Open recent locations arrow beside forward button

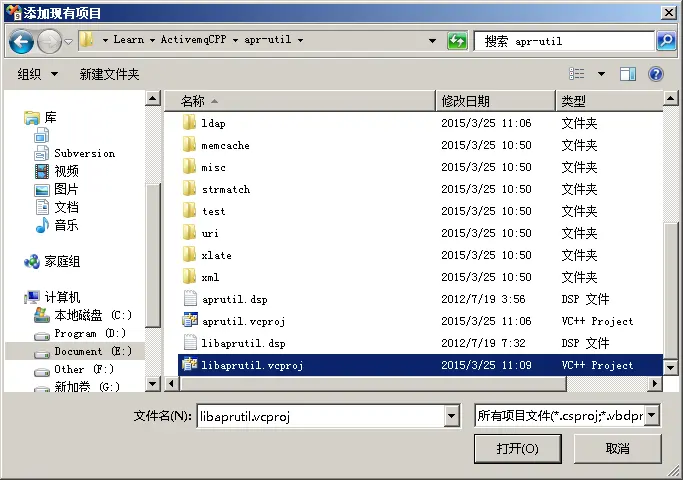click(68, 41)
